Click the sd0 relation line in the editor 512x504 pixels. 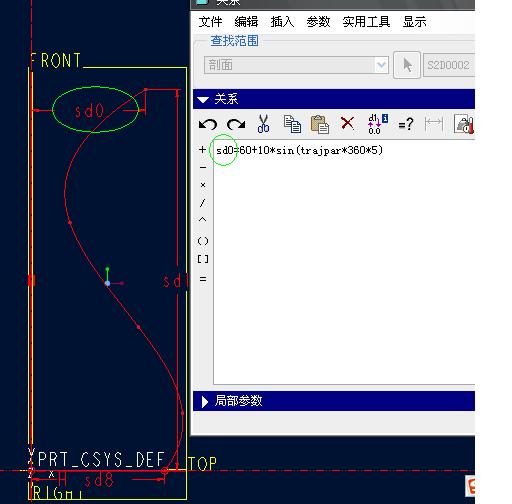tap(299, 150)
